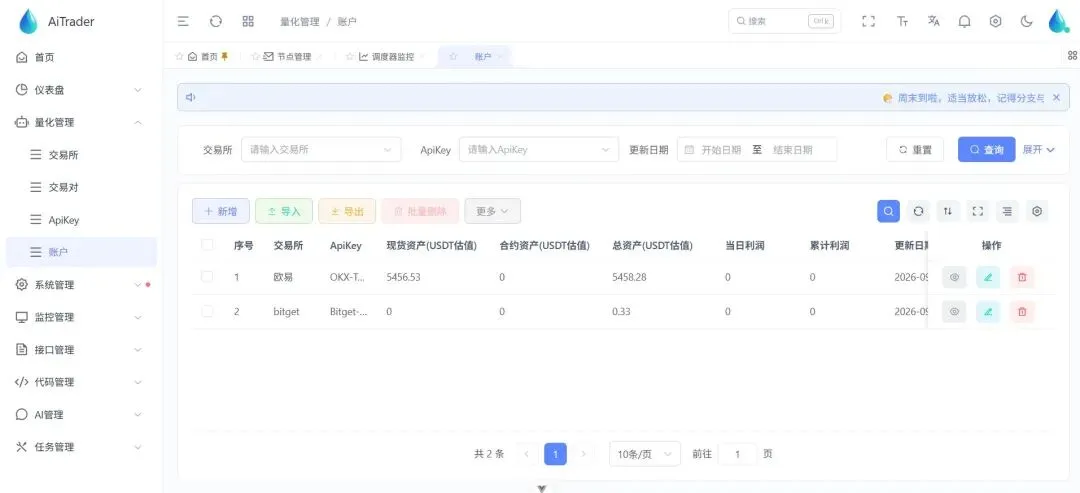Screen dimensions: 1080x493
Task: Edit the 欧易 account row
Action: (x=988, y=277)
